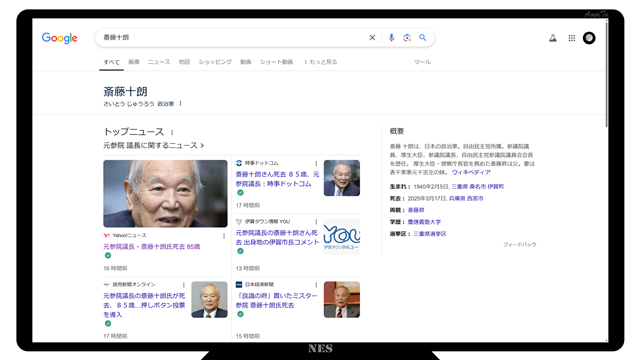The width and height of the screenshot is (640, 360).
Task: Start voice search with the microphone icon
Action: coord(391,38)
